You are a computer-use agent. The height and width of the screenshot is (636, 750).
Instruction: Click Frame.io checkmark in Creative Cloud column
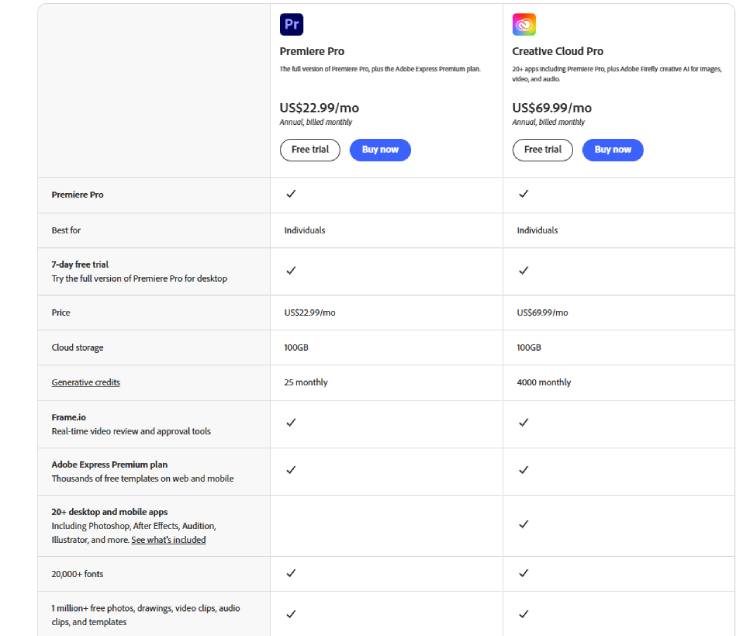click(x=524, y=423)
